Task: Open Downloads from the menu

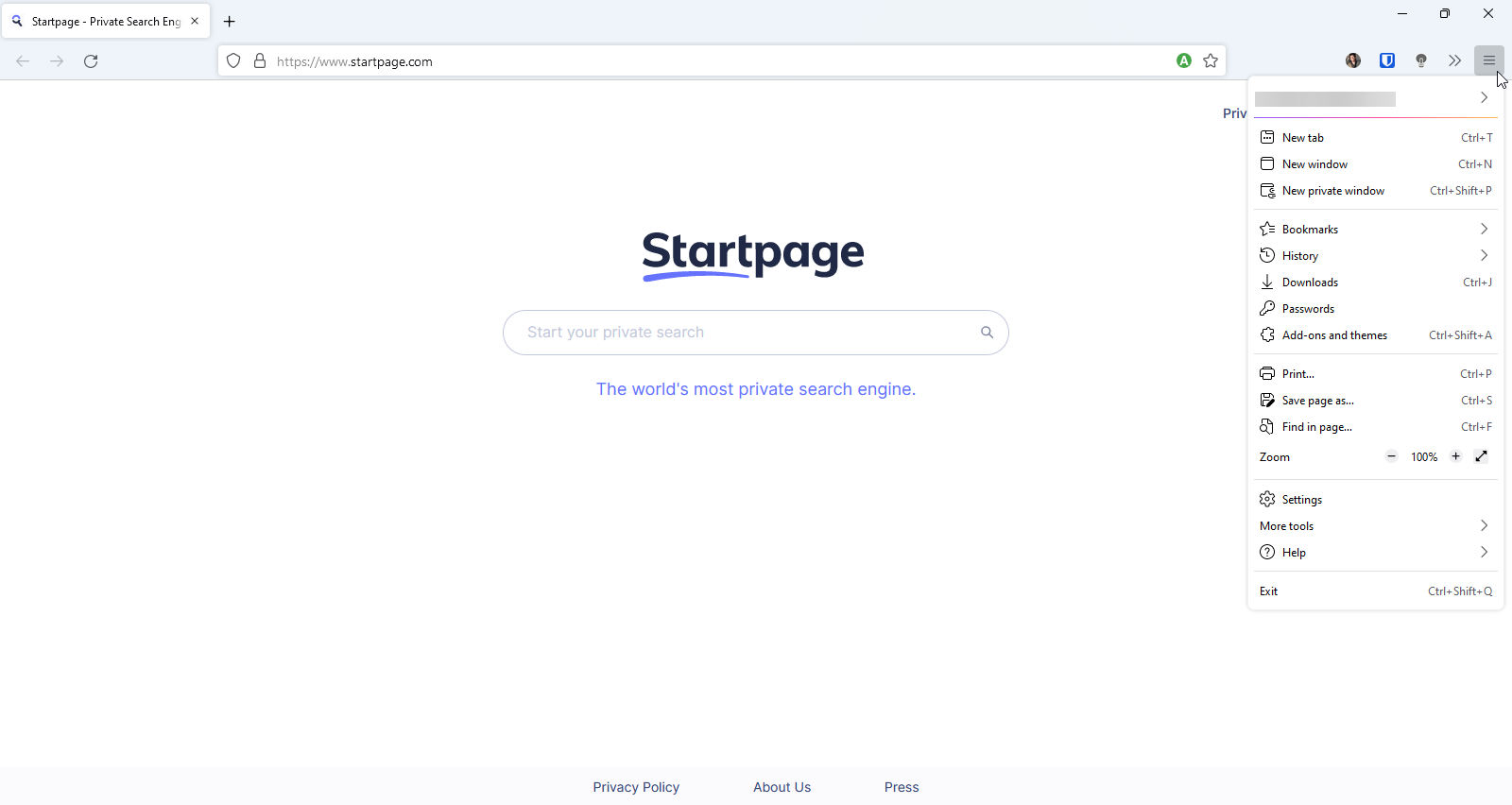Action: pos(1376,283)
